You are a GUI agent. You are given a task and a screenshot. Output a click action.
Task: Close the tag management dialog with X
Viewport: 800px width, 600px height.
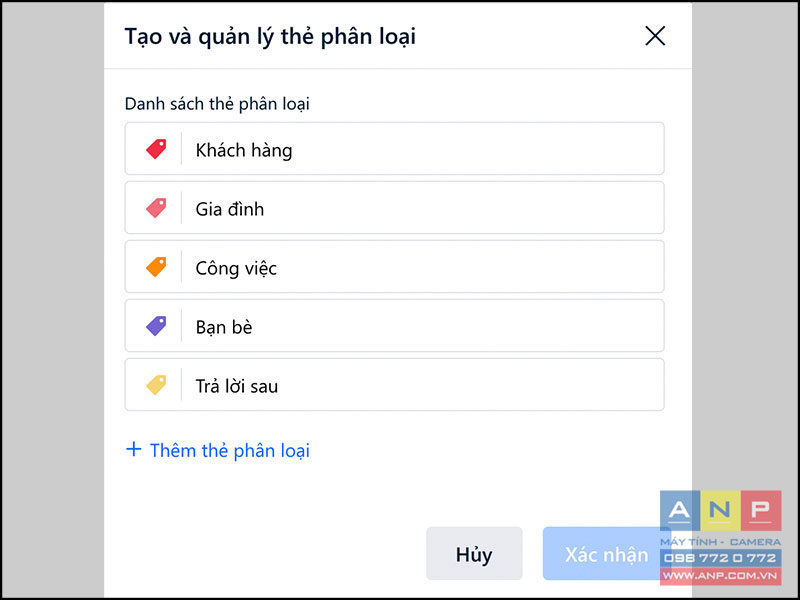pyautogui.click(x=655, y=36)
